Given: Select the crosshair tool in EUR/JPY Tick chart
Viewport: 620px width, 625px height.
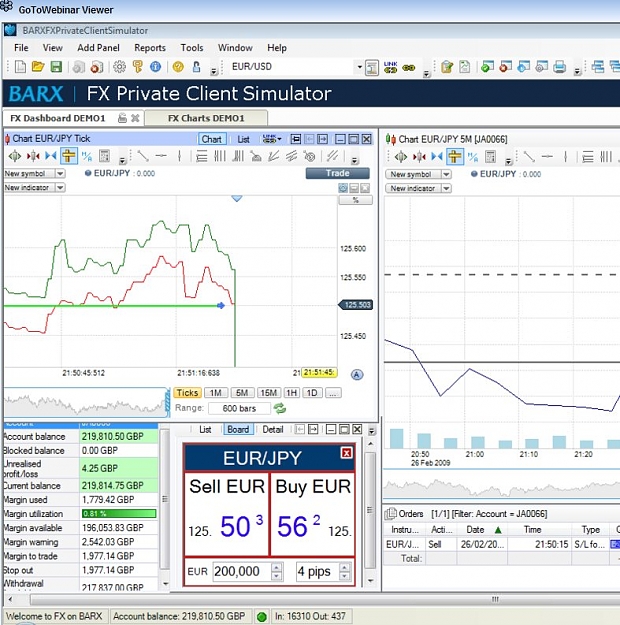Looking at the screenshot, I should coord(69,156).
